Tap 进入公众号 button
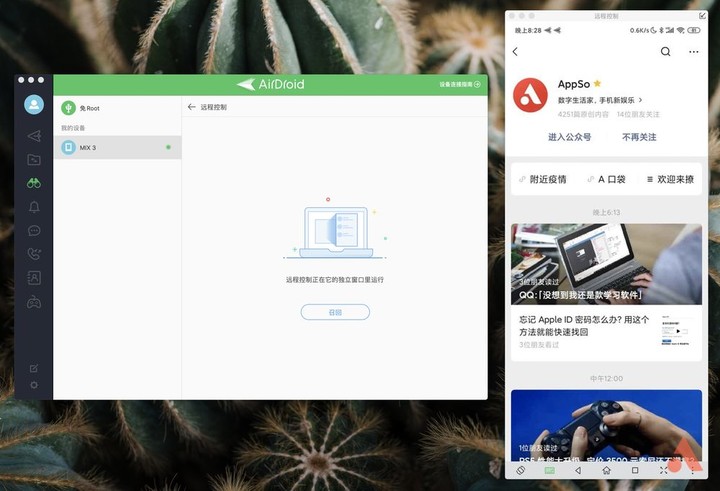 coord(569,137)
